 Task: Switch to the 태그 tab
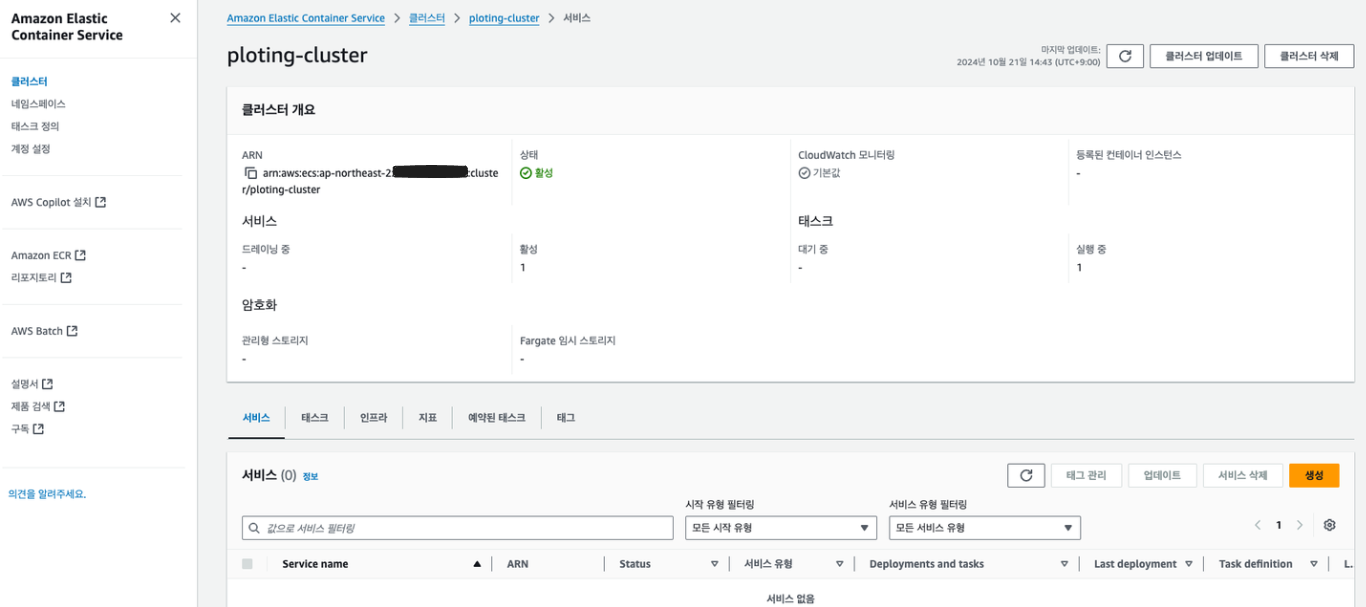(x=566, y=418)
